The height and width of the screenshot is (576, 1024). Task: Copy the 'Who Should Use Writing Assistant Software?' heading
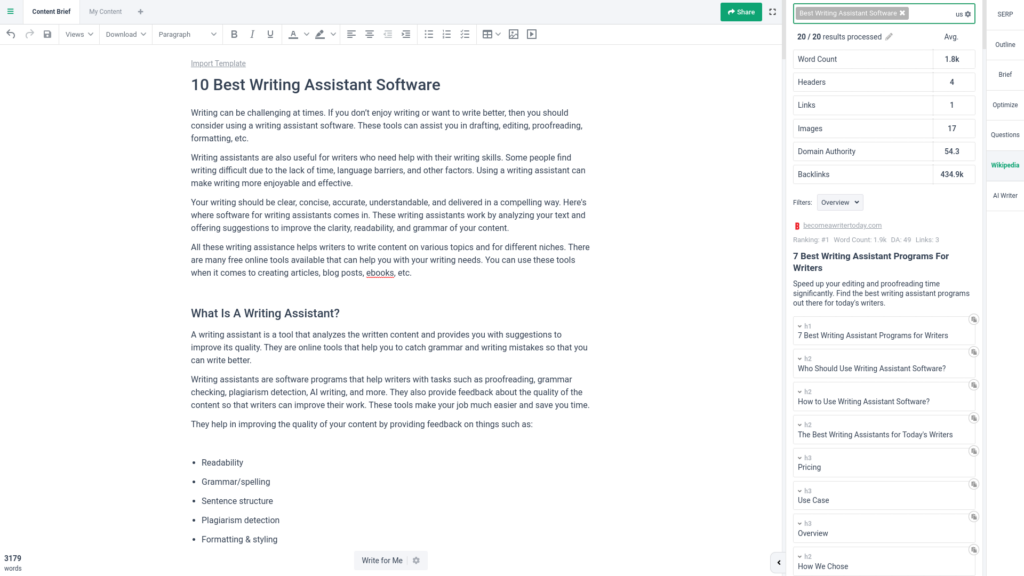click(x=974, y=352)
